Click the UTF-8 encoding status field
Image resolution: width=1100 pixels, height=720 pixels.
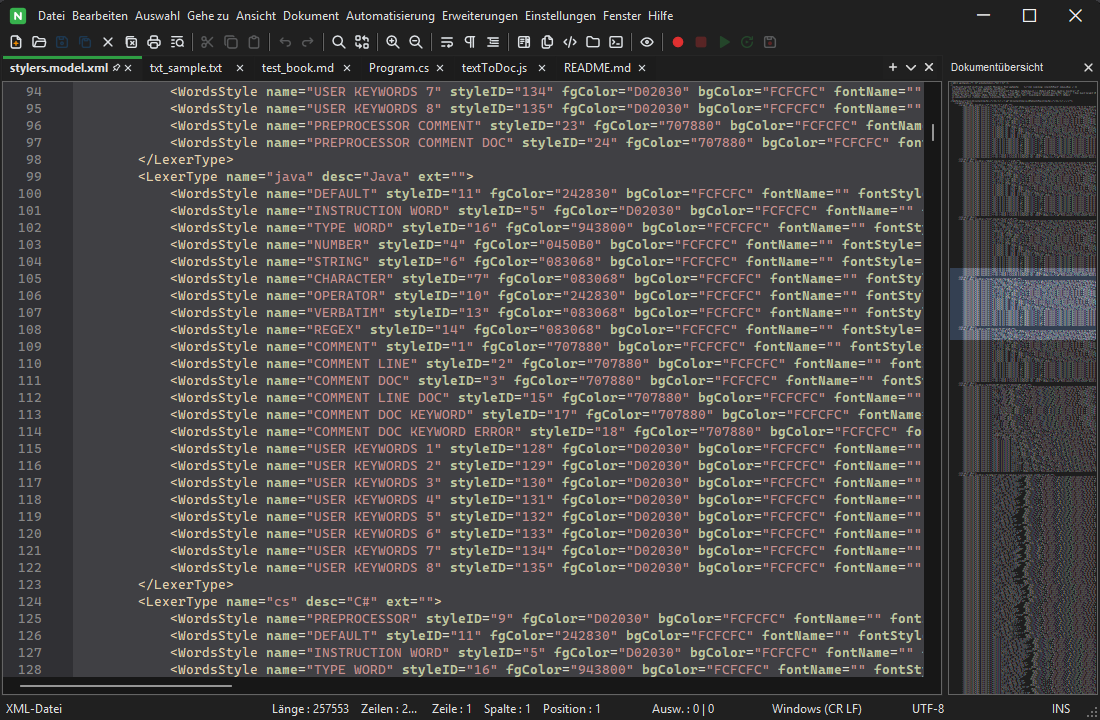click(x=927, y=709)
